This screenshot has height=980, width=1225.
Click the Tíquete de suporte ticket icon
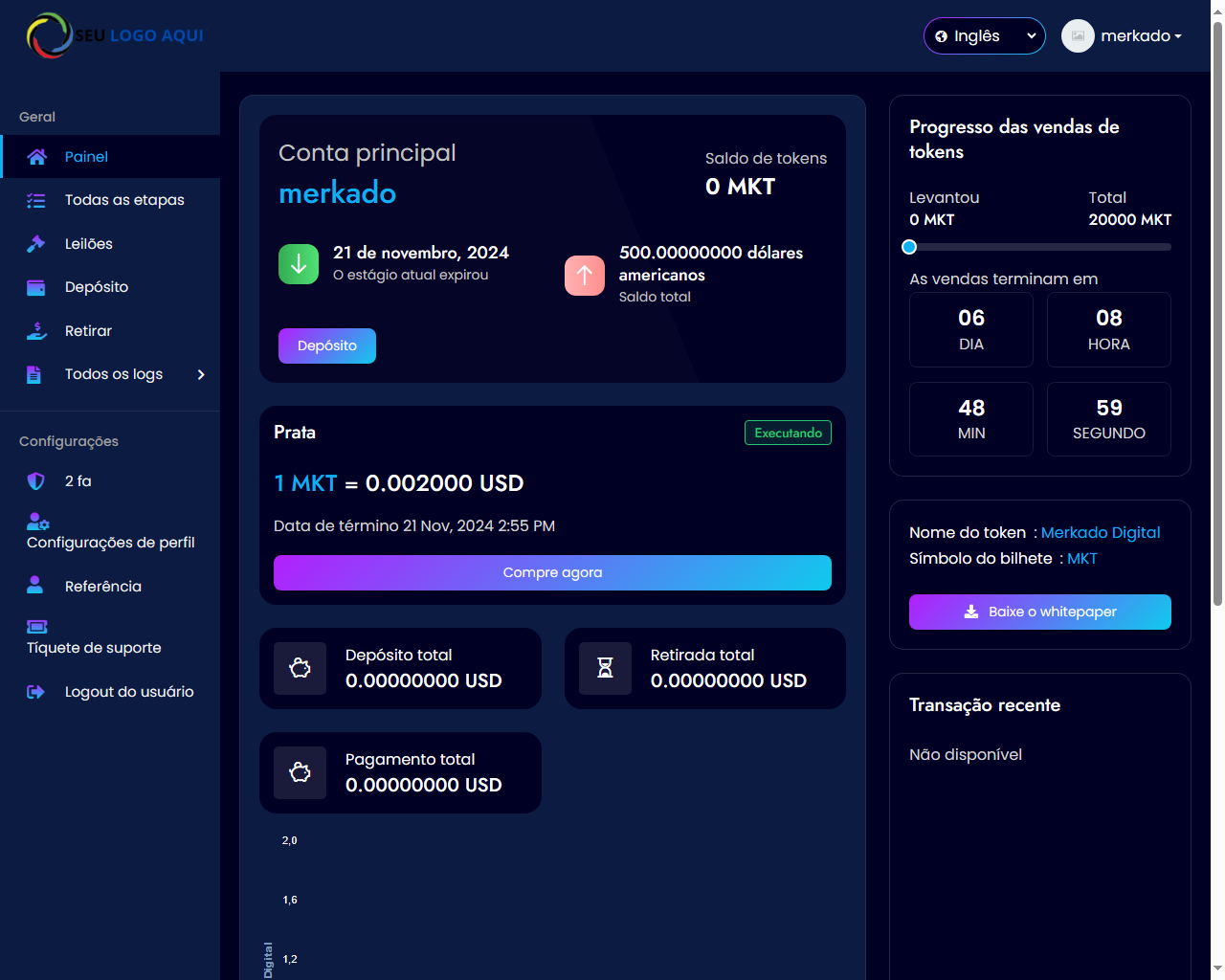pos(37,627)
